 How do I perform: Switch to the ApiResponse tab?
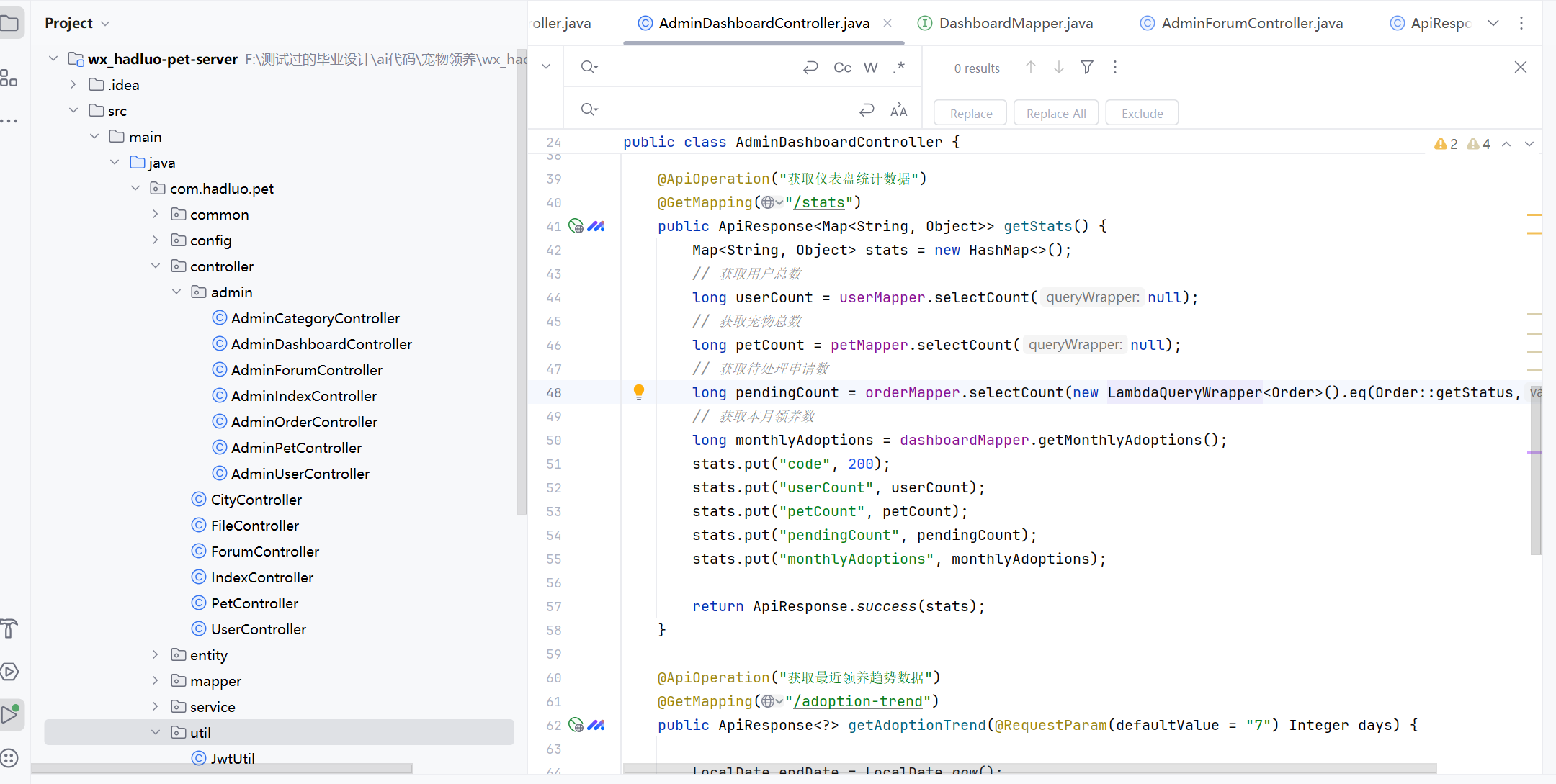[x=1430, y=23]
